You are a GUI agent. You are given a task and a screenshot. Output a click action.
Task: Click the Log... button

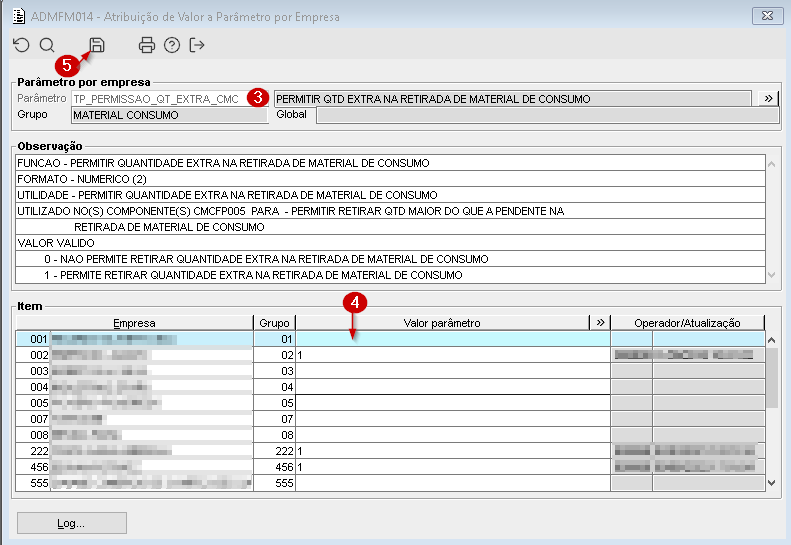point(72,523)
